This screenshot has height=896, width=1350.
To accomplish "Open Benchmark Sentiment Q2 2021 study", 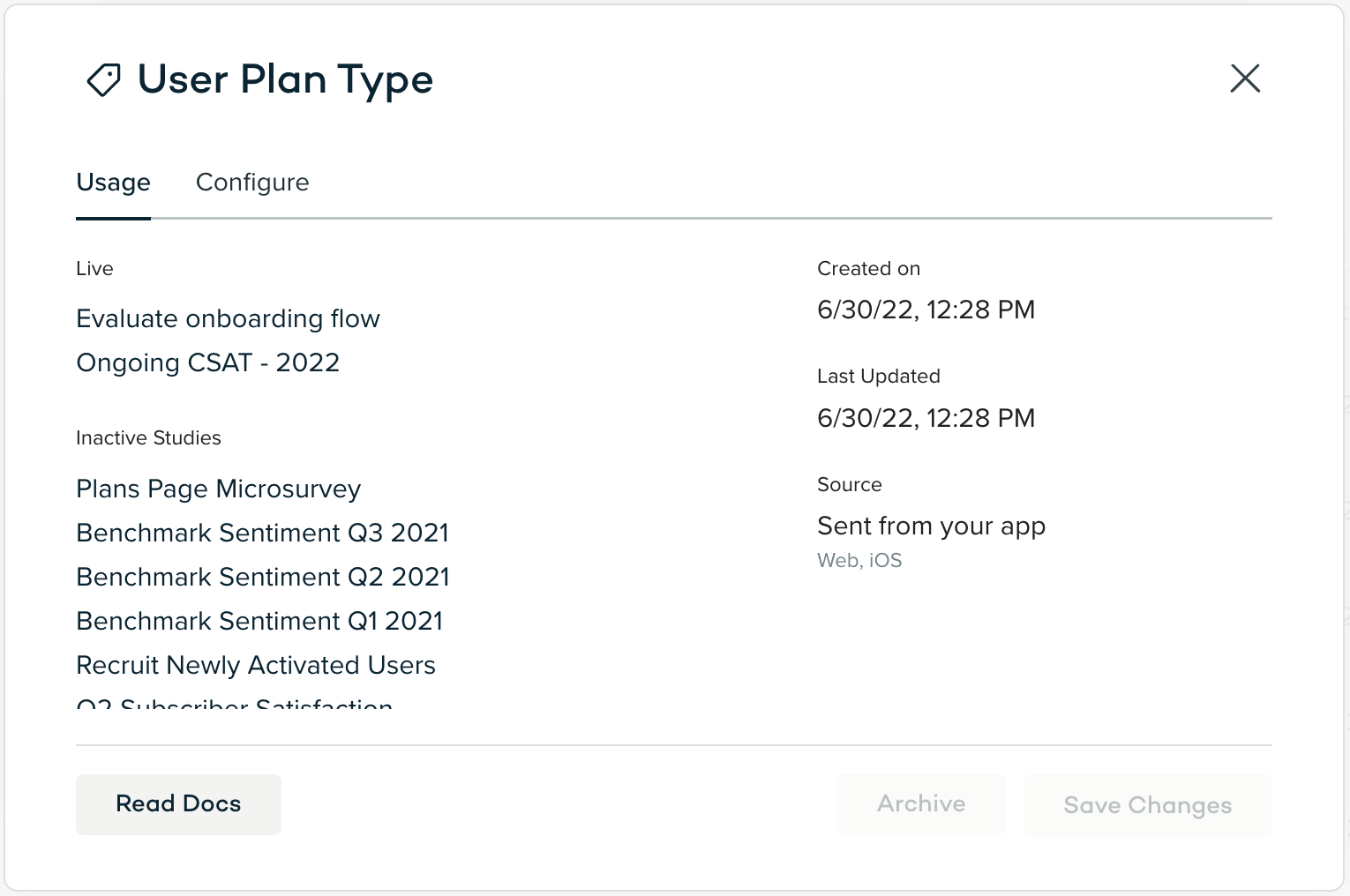I will (x=263, y=577).
